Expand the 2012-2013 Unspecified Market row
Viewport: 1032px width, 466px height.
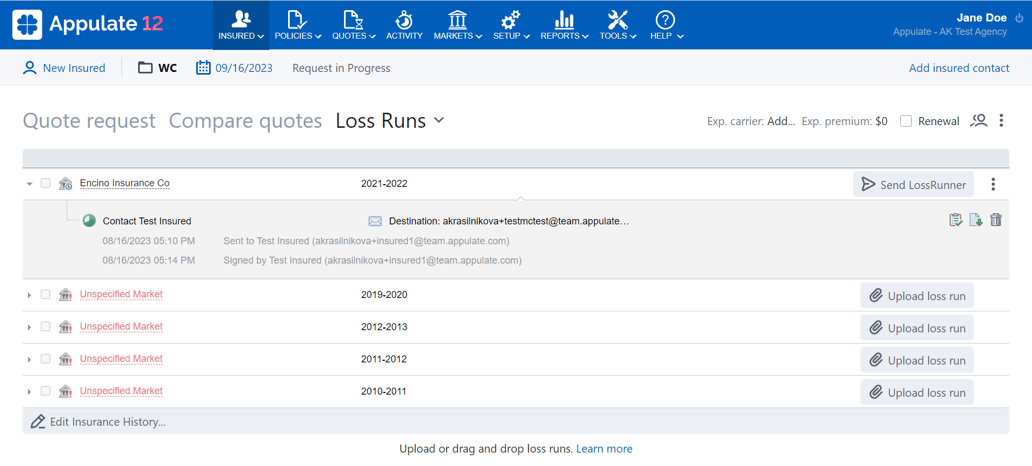[x=29, y=327]
